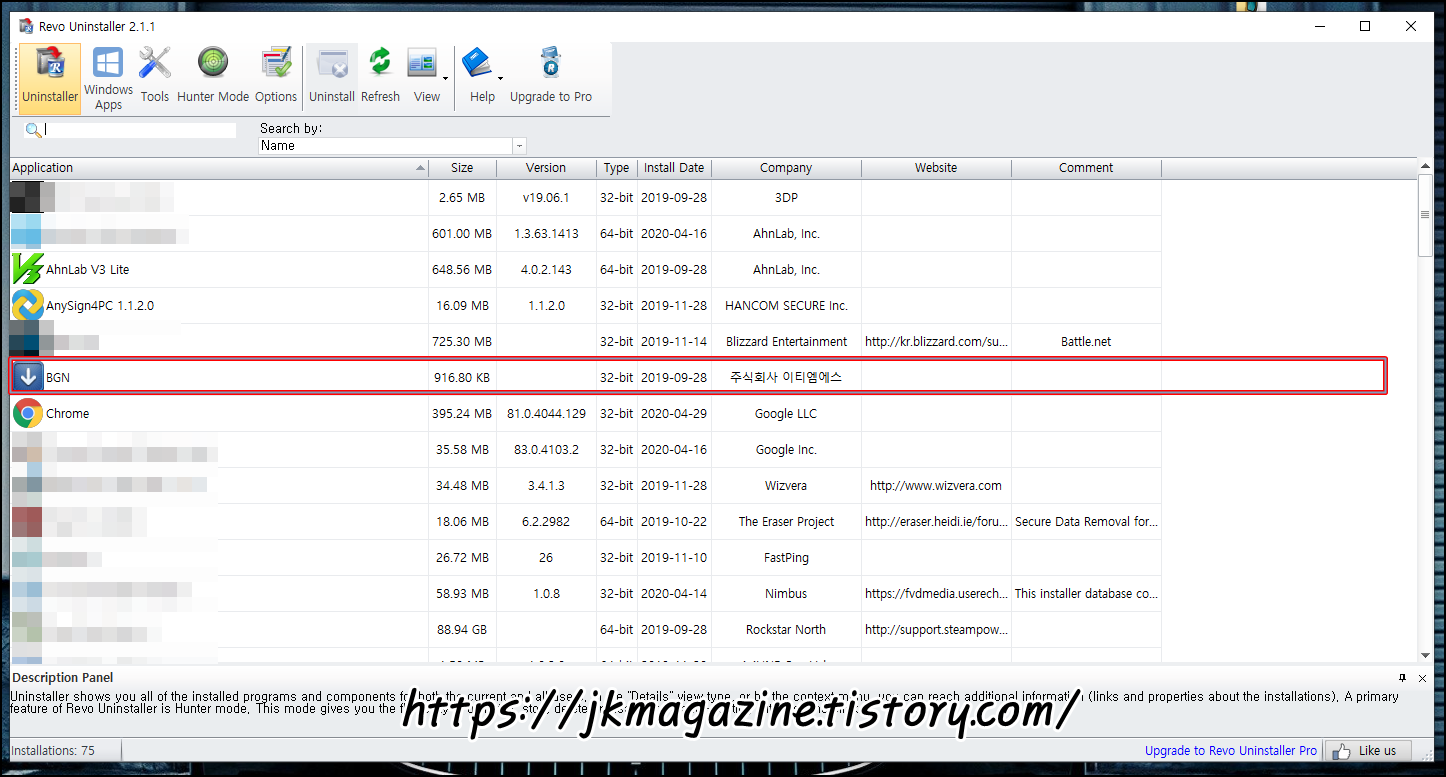This screenshot has height=777, width=1446.
Task: Open the Help toolbar icon
Action: point(477,63)
